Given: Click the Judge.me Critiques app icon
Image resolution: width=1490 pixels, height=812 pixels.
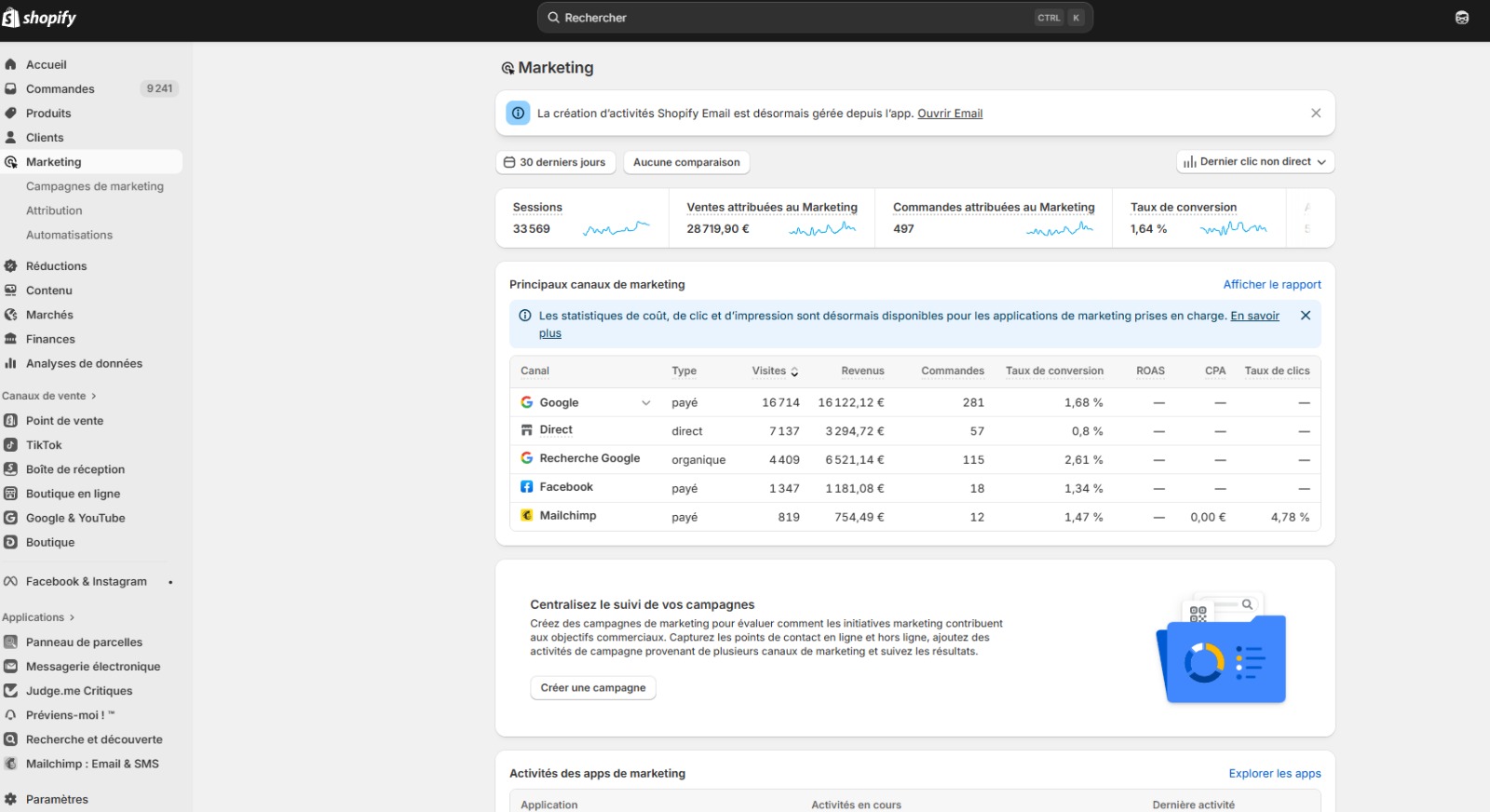Looking at the screenshot, I should (10, 690).
